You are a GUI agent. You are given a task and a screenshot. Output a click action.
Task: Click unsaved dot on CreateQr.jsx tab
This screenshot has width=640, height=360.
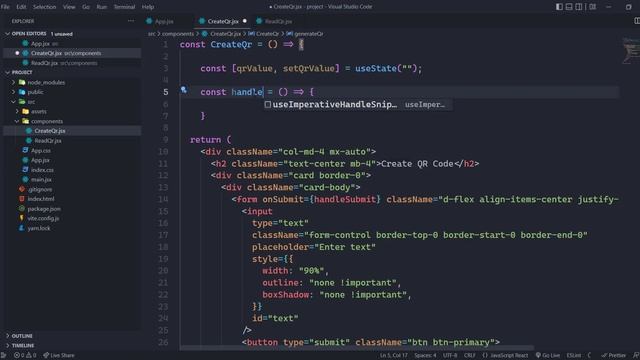pyautogui.click(x=245, y=21)
